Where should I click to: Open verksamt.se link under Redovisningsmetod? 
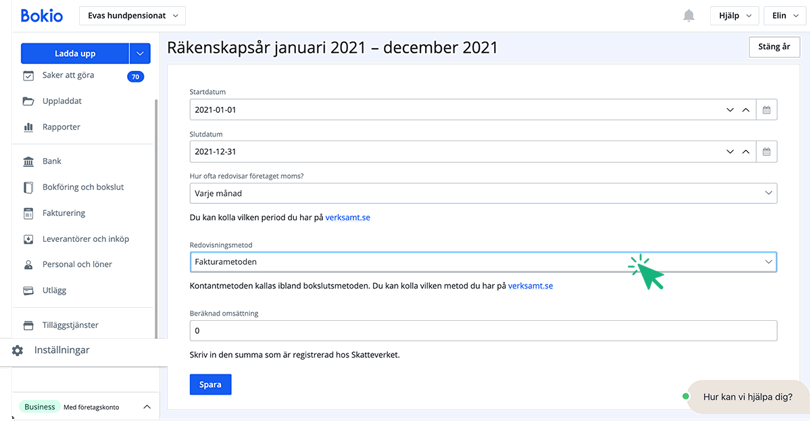(x=530, y=286)
